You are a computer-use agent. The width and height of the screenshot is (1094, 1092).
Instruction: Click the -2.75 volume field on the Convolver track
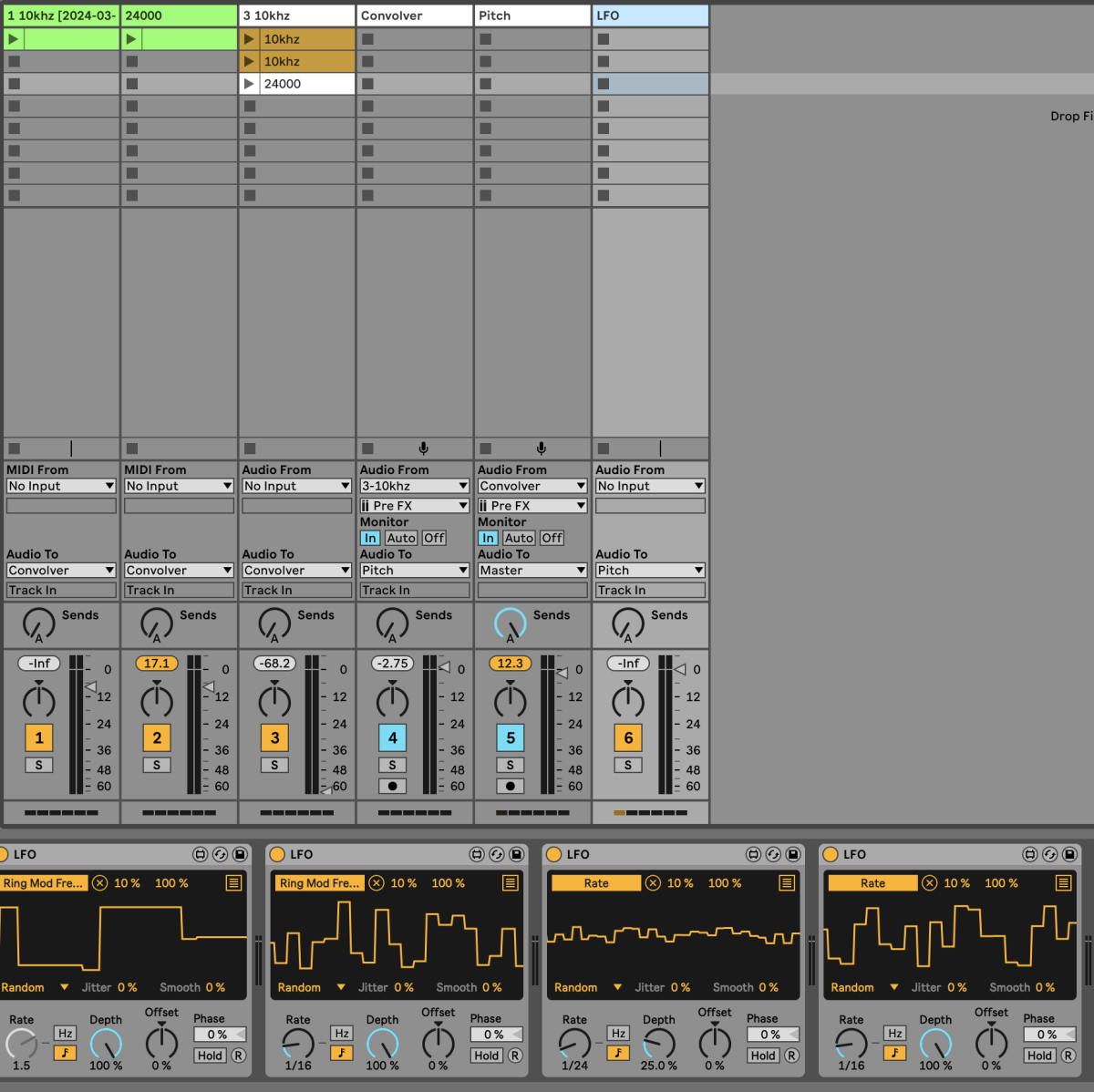(x=392, y=664)
